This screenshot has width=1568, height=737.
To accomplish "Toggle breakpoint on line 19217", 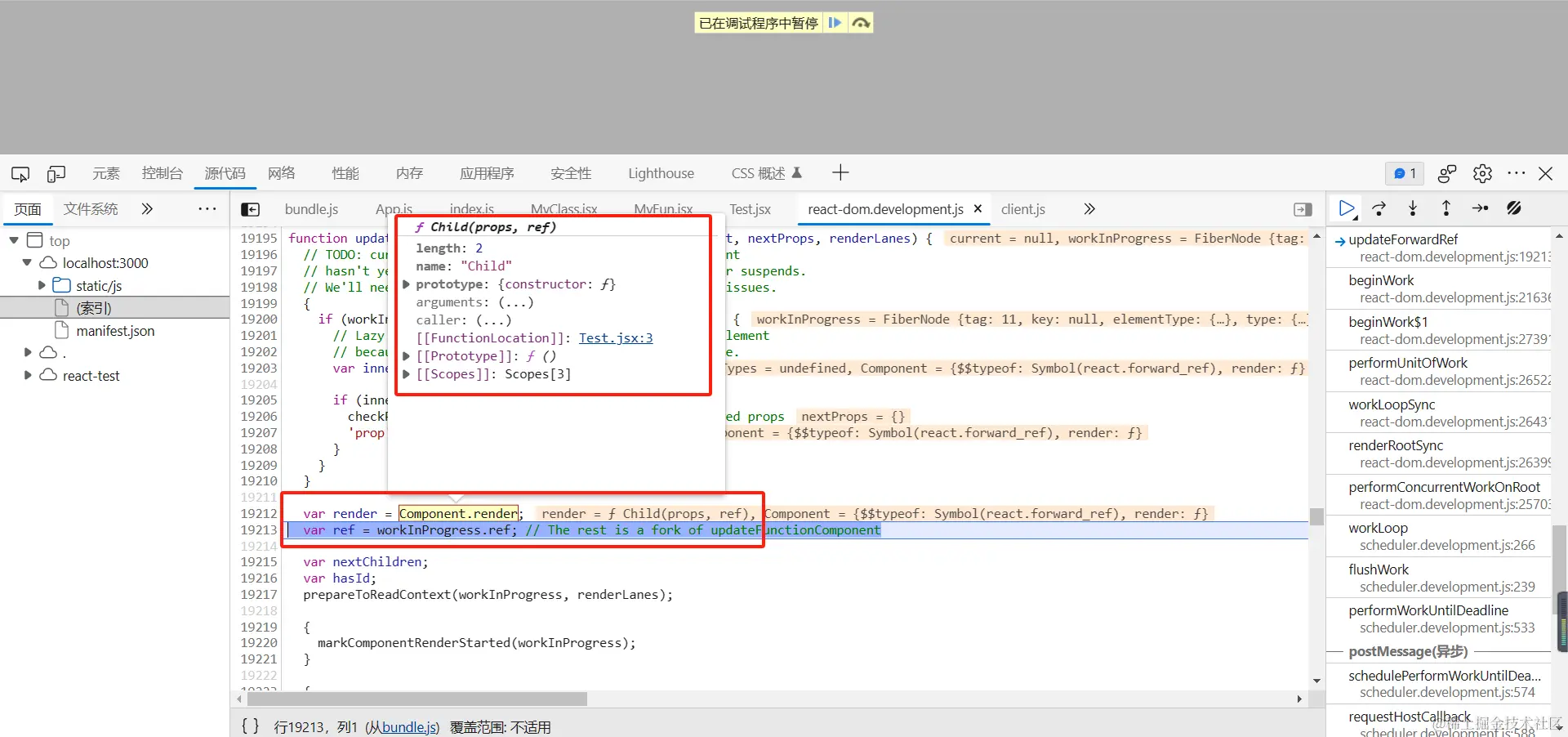I will tap(258, 595).
